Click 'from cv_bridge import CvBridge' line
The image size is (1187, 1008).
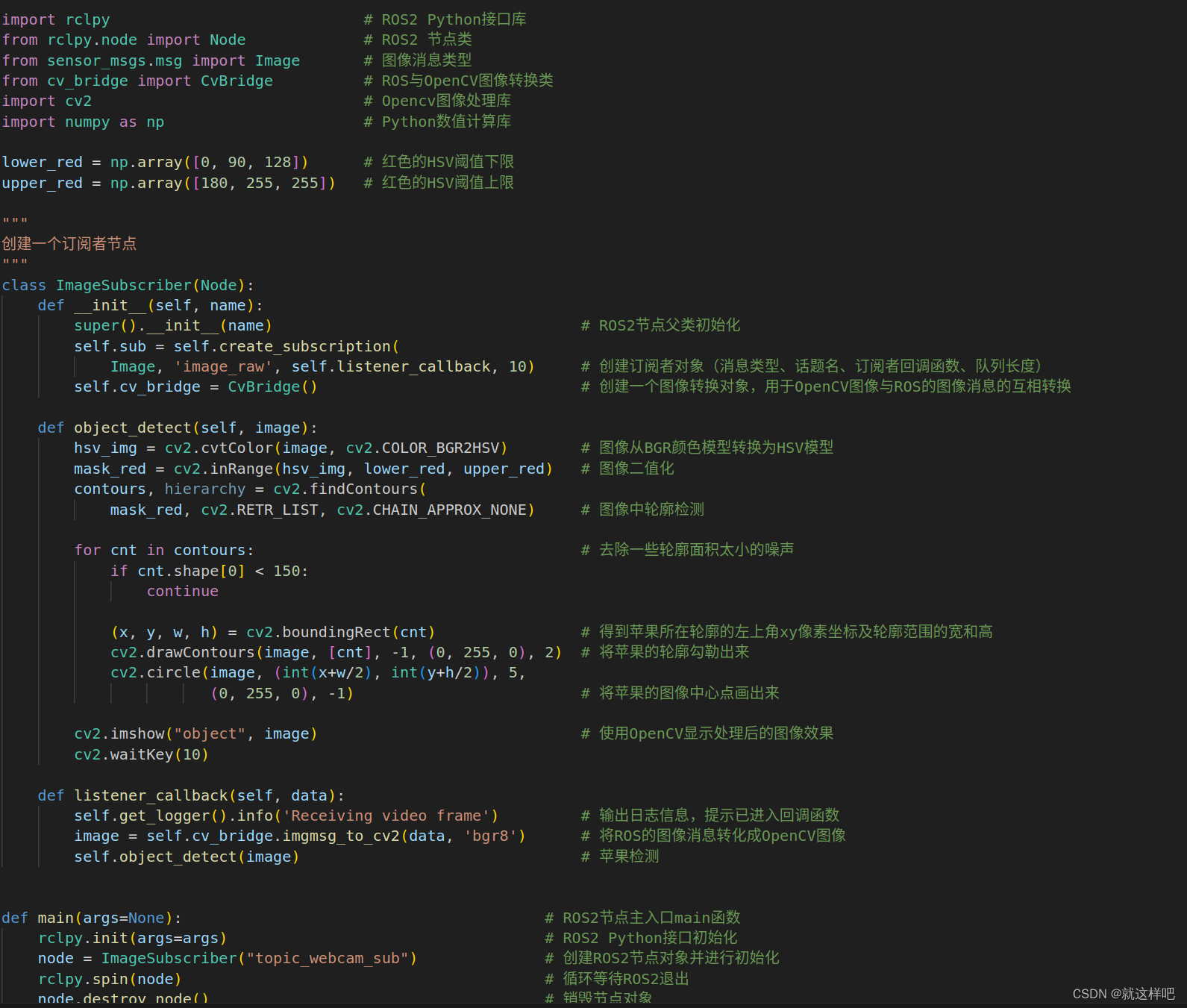(x=137, y=81)
